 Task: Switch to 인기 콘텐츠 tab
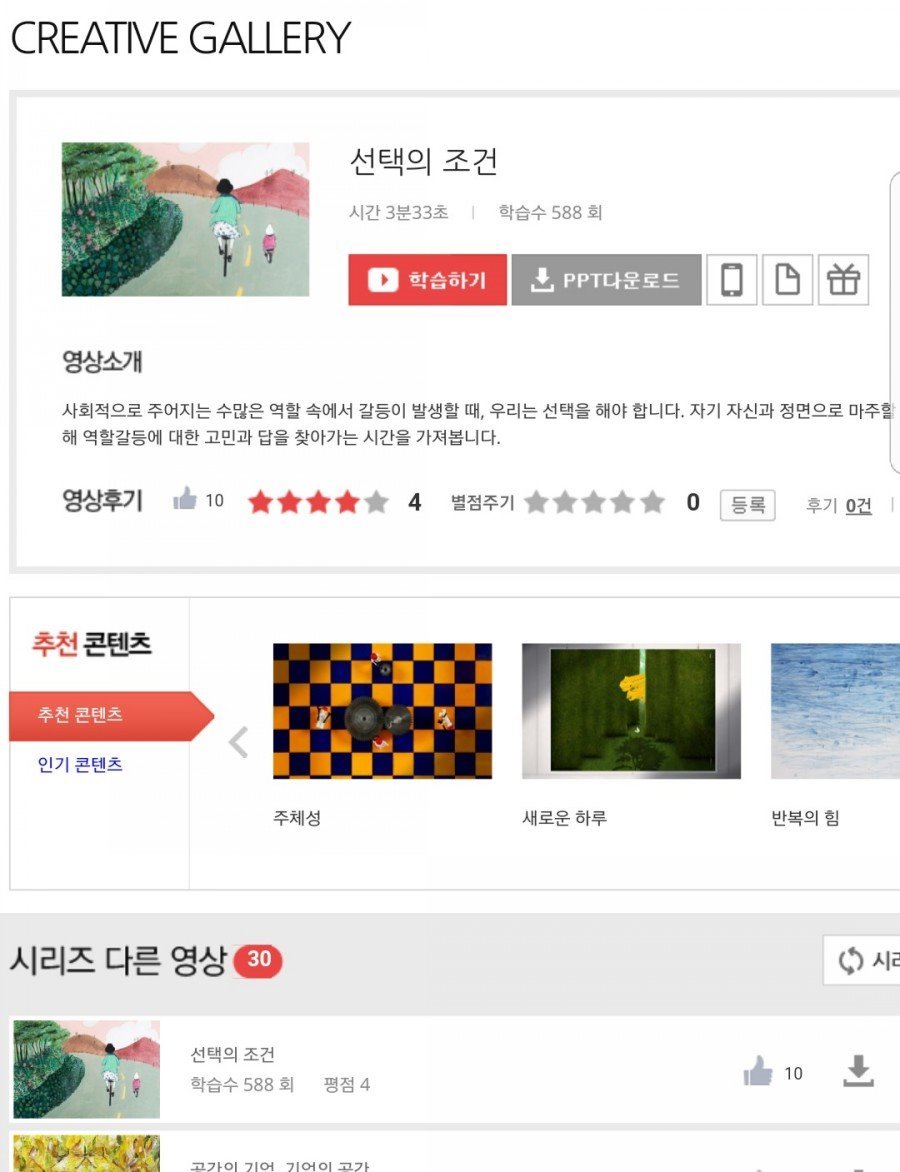point(80,764)
